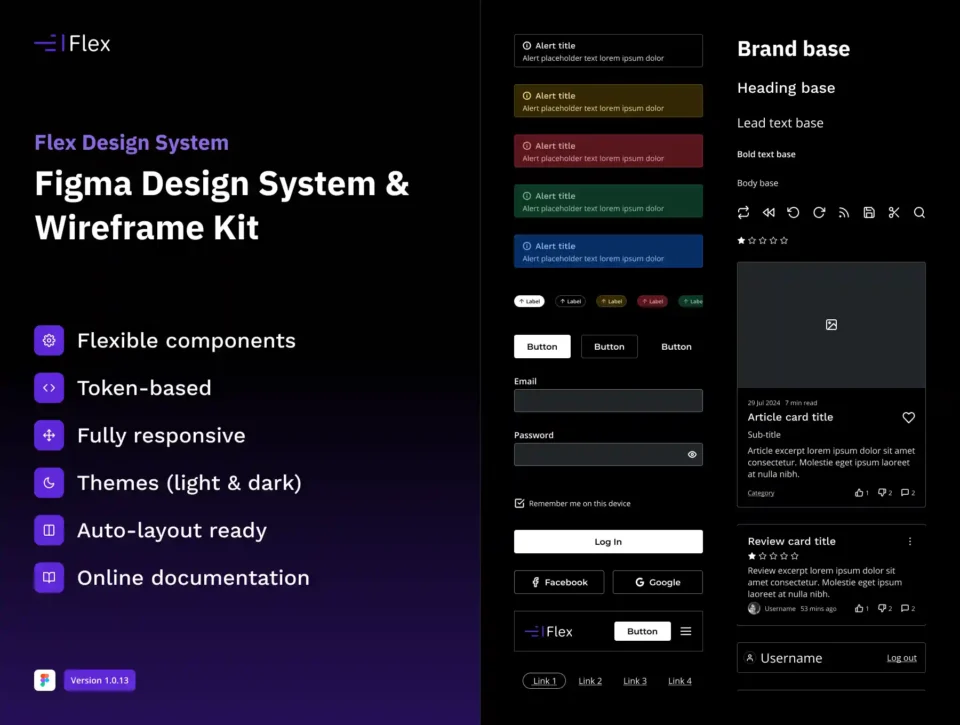Click the Figma logo icon near version badge

pos(45,680)
